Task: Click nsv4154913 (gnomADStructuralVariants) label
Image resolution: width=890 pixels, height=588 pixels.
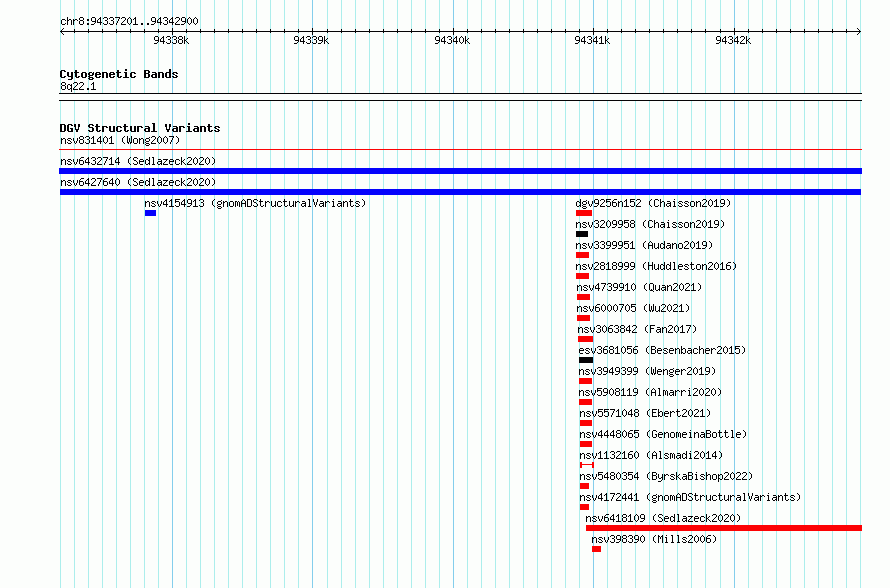Action: pyautogui.click(x=255, y=203)
